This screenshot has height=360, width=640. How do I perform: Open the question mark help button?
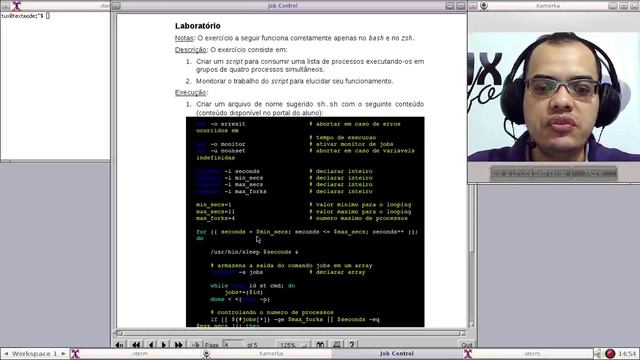point(352,345)
